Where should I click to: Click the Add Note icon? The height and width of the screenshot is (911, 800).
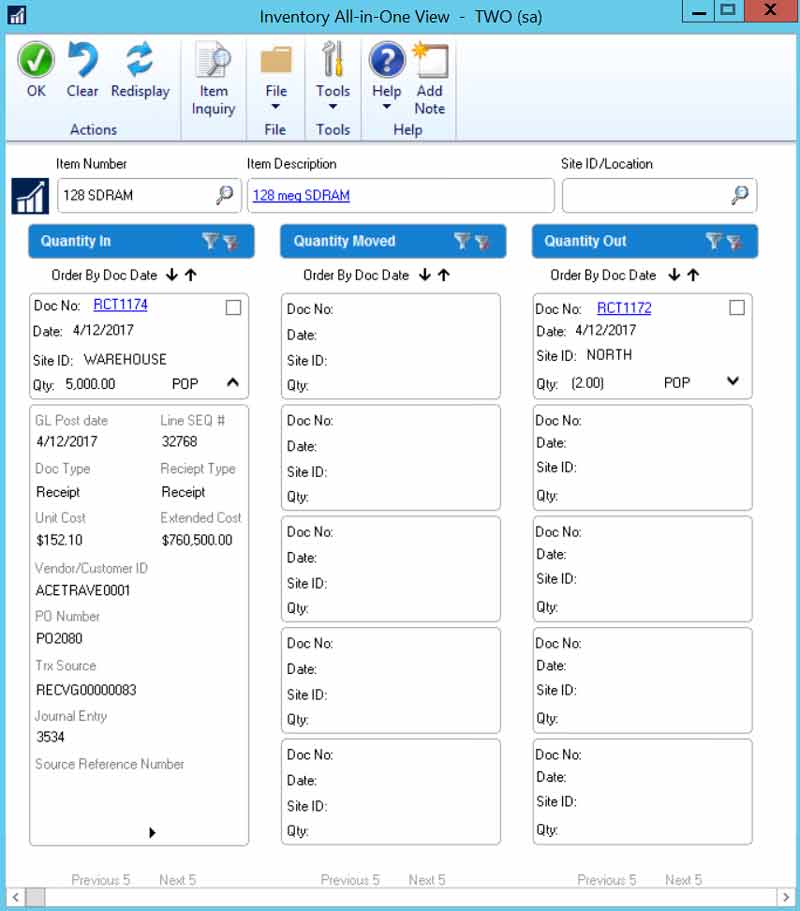(x=430, y=62)
